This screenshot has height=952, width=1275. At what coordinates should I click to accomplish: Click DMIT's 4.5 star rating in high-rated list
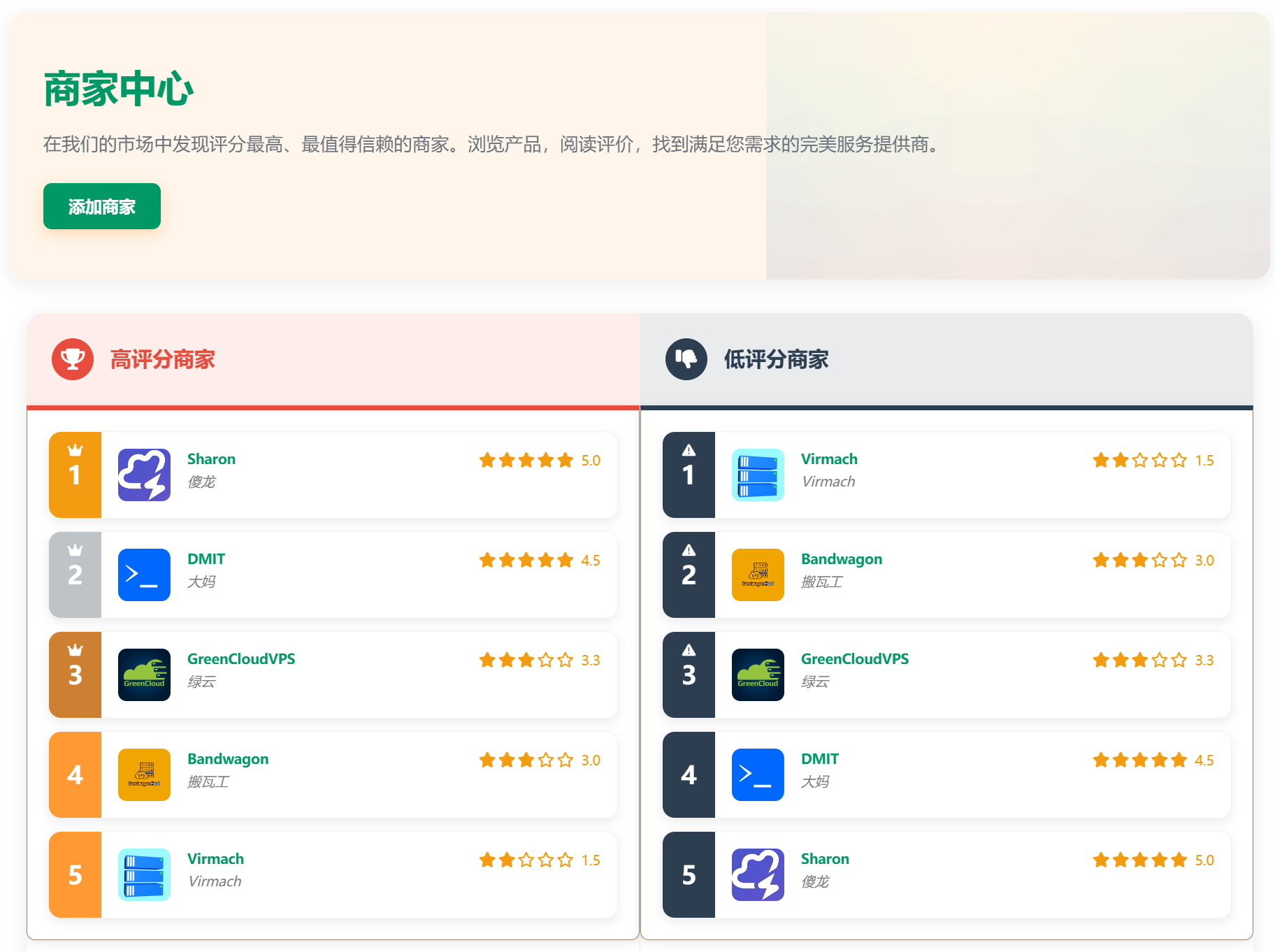(x=540, y=560)
